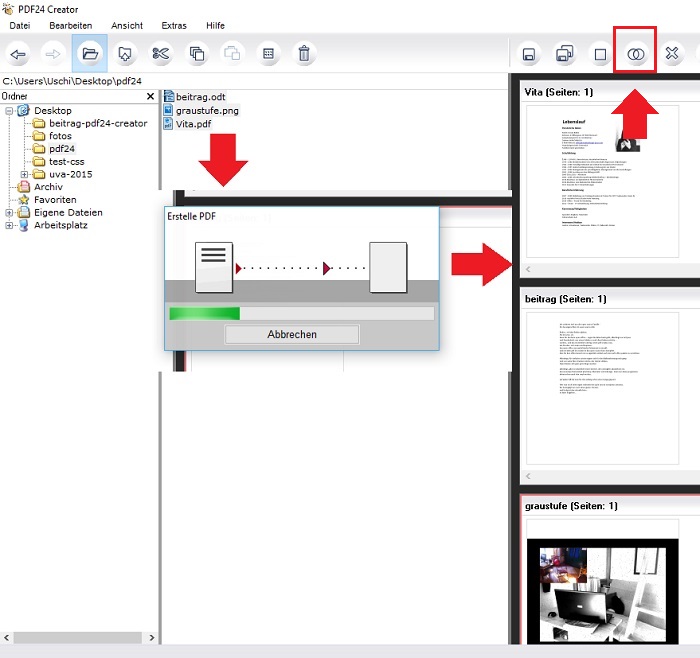The height and width of the screenshot is (658, 700).
Task: Click the forward arrow toolbar icon
Action: [53, 54]
